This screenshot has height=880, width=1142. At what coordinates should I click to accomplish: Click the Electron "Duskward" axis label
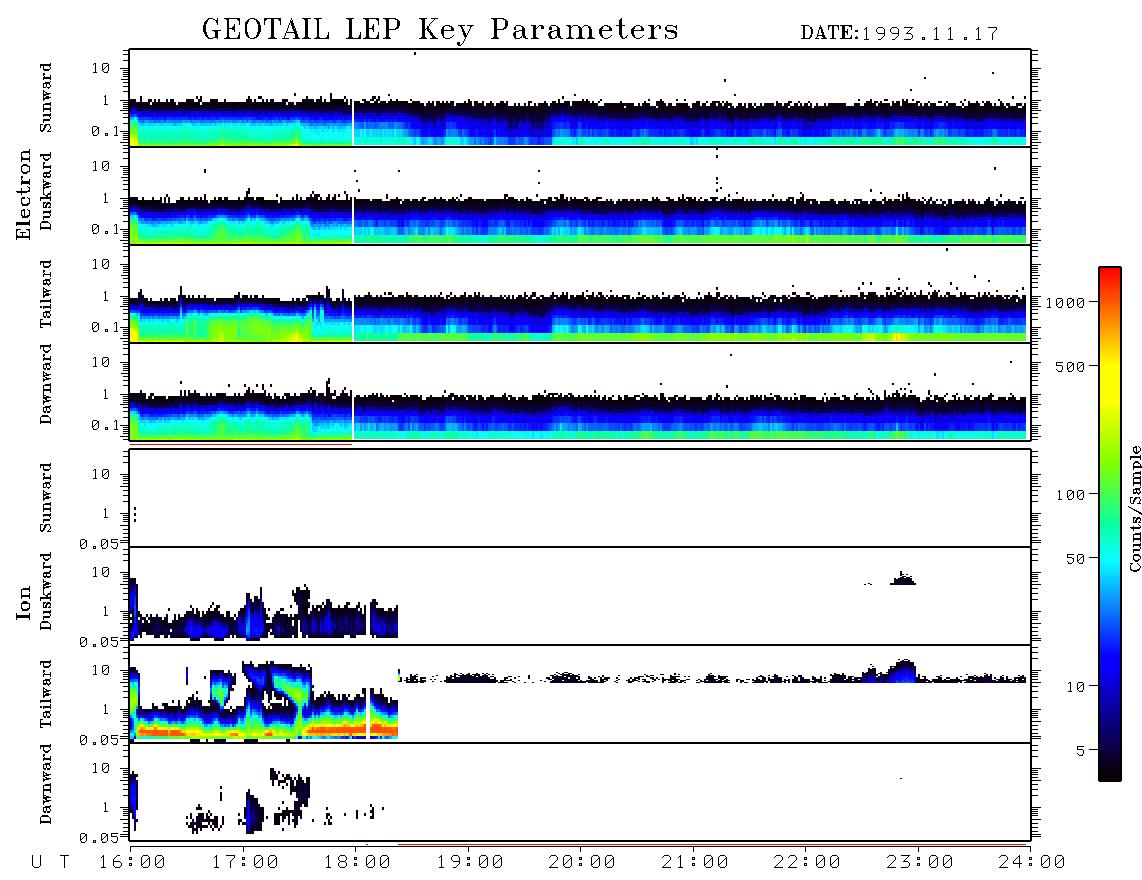click(45, 191)
